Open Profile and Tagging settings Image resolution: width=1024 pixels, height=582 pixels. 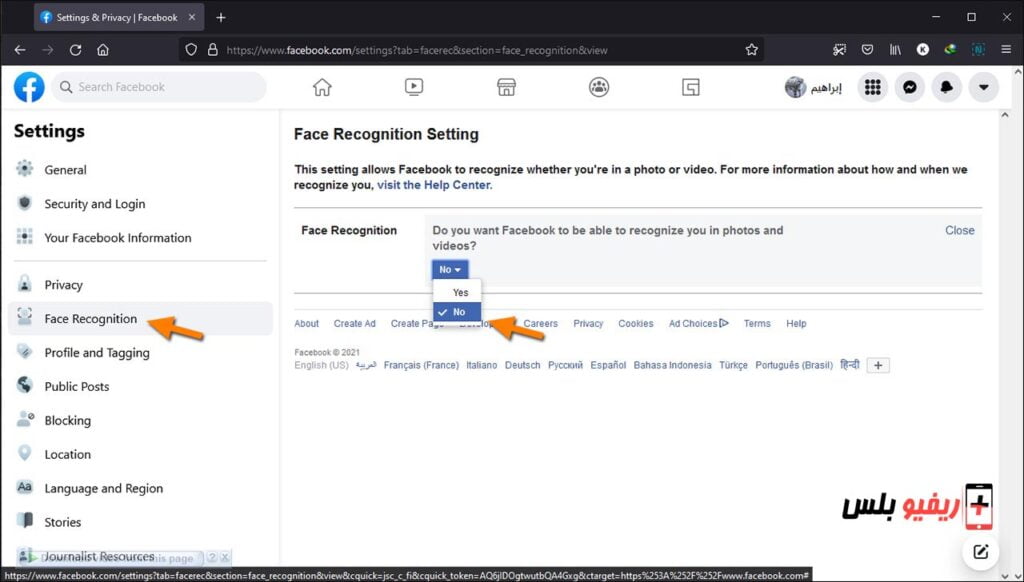tap(96, 353)
